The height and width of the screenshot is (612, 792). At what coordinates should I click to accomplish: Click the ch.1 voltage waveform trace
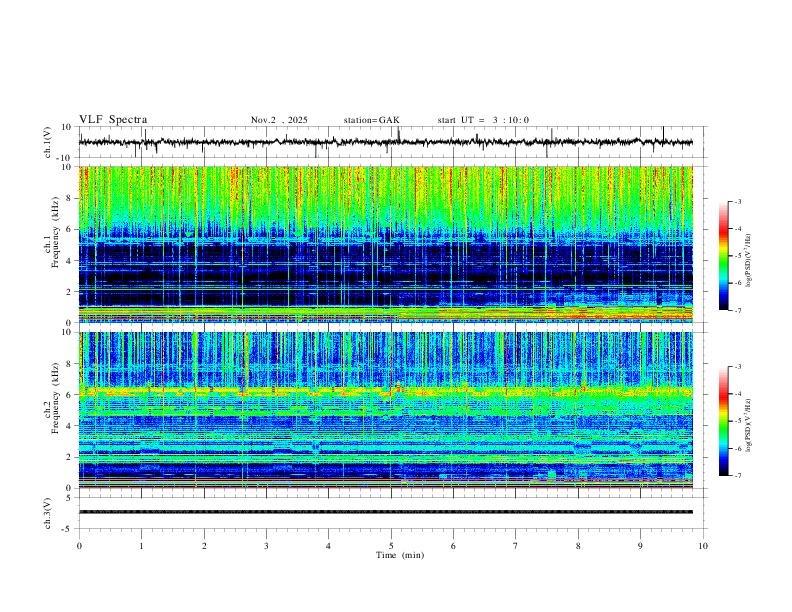click(x=385, y=142)
